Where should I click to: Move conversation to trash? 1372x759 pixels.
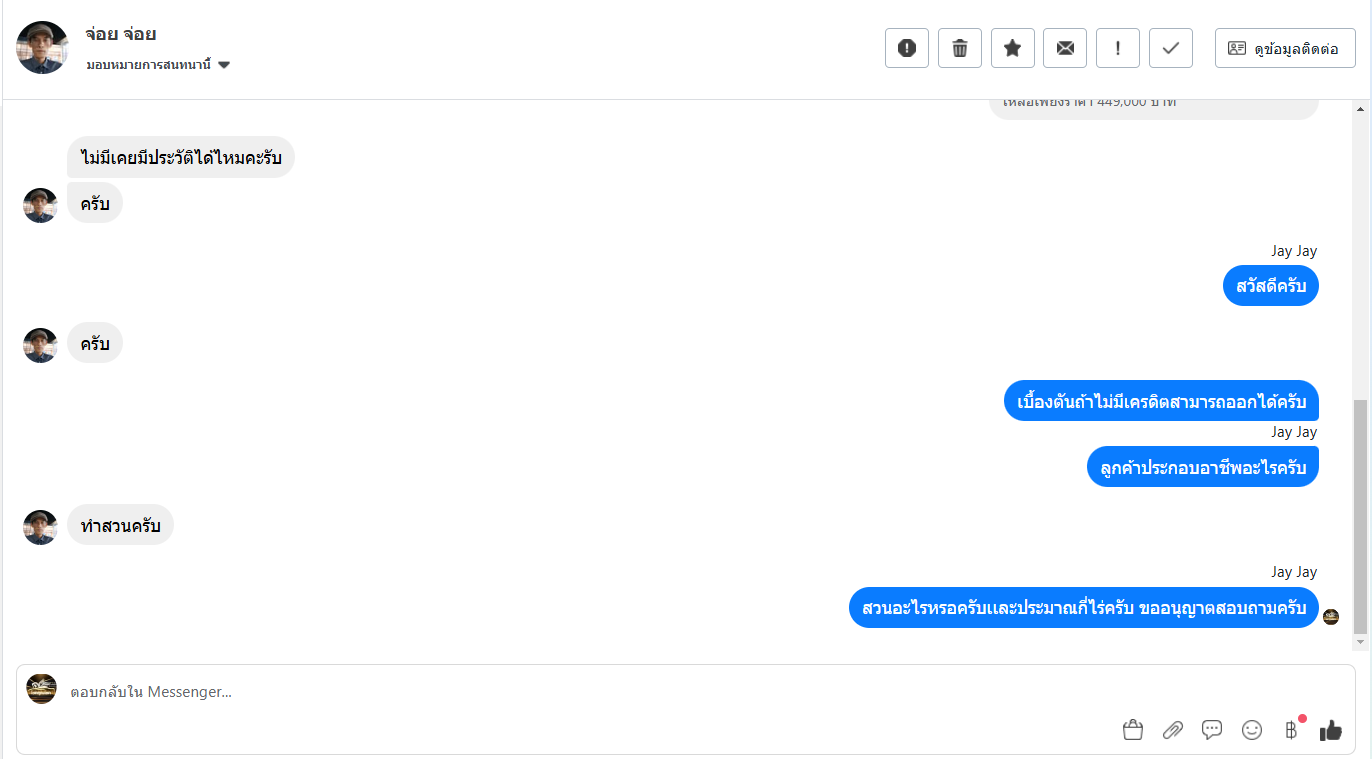[x=960, y=48]
